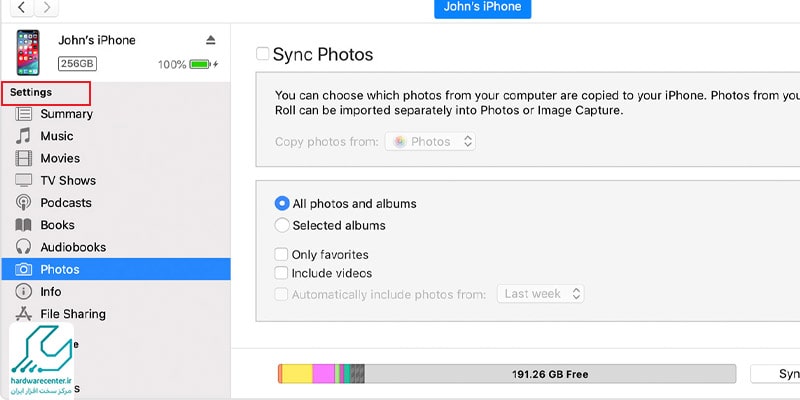This screenshot has width=800, height=400.
Task: Click the 256GB capacity label
Action: click(77, 64)
